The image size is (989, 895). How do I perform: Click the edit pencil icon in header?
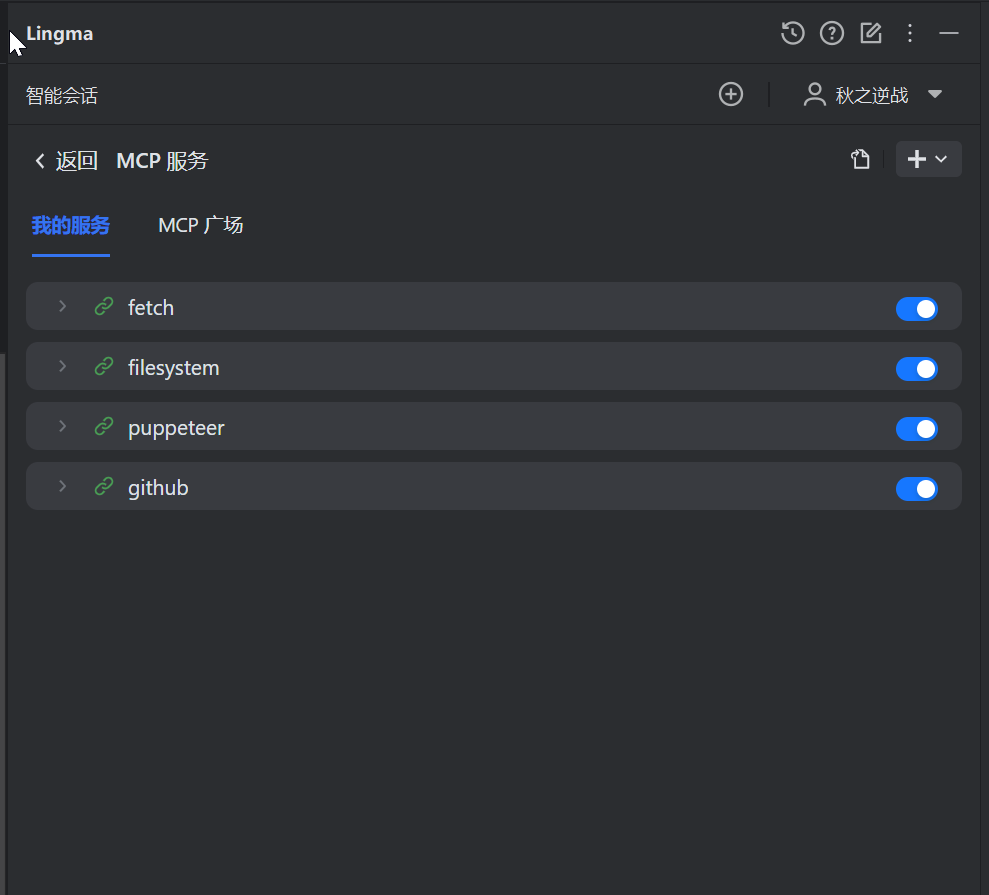coord(871,33)
